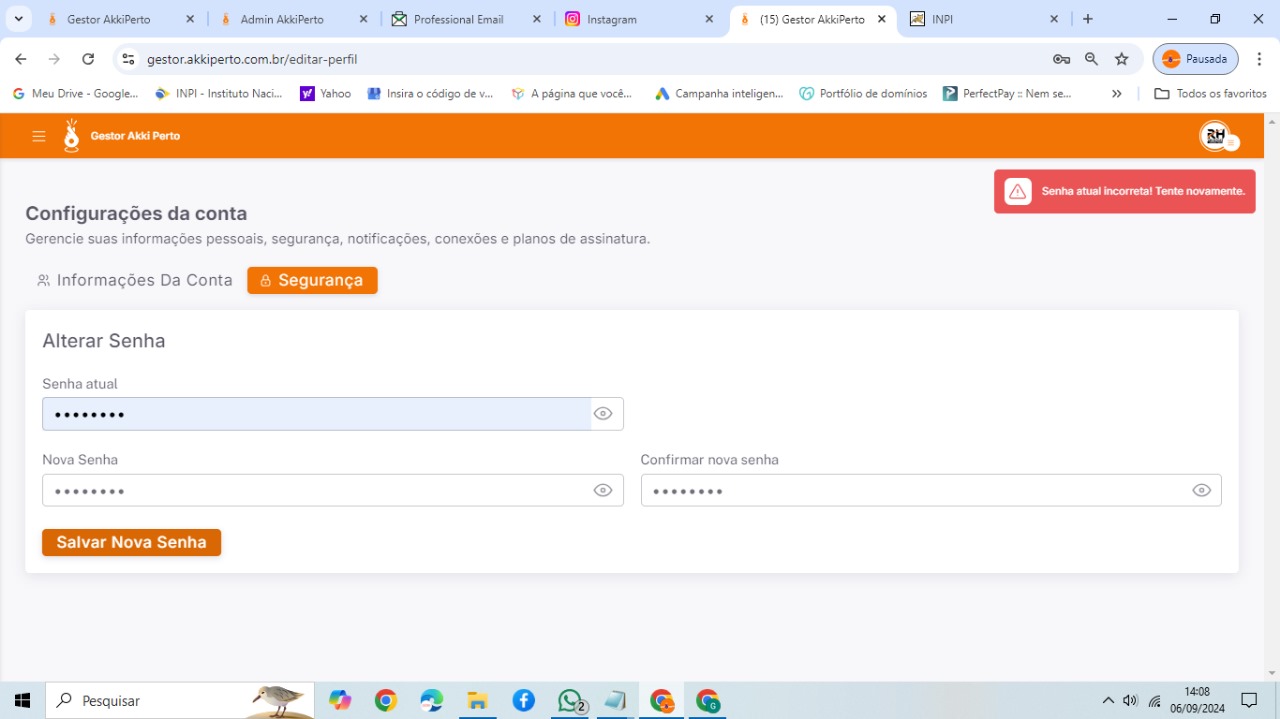The image size is (1280, 719).
Task: Toggle visibility of Confirmar nova senha
Action: click(x=1202, y=490)
